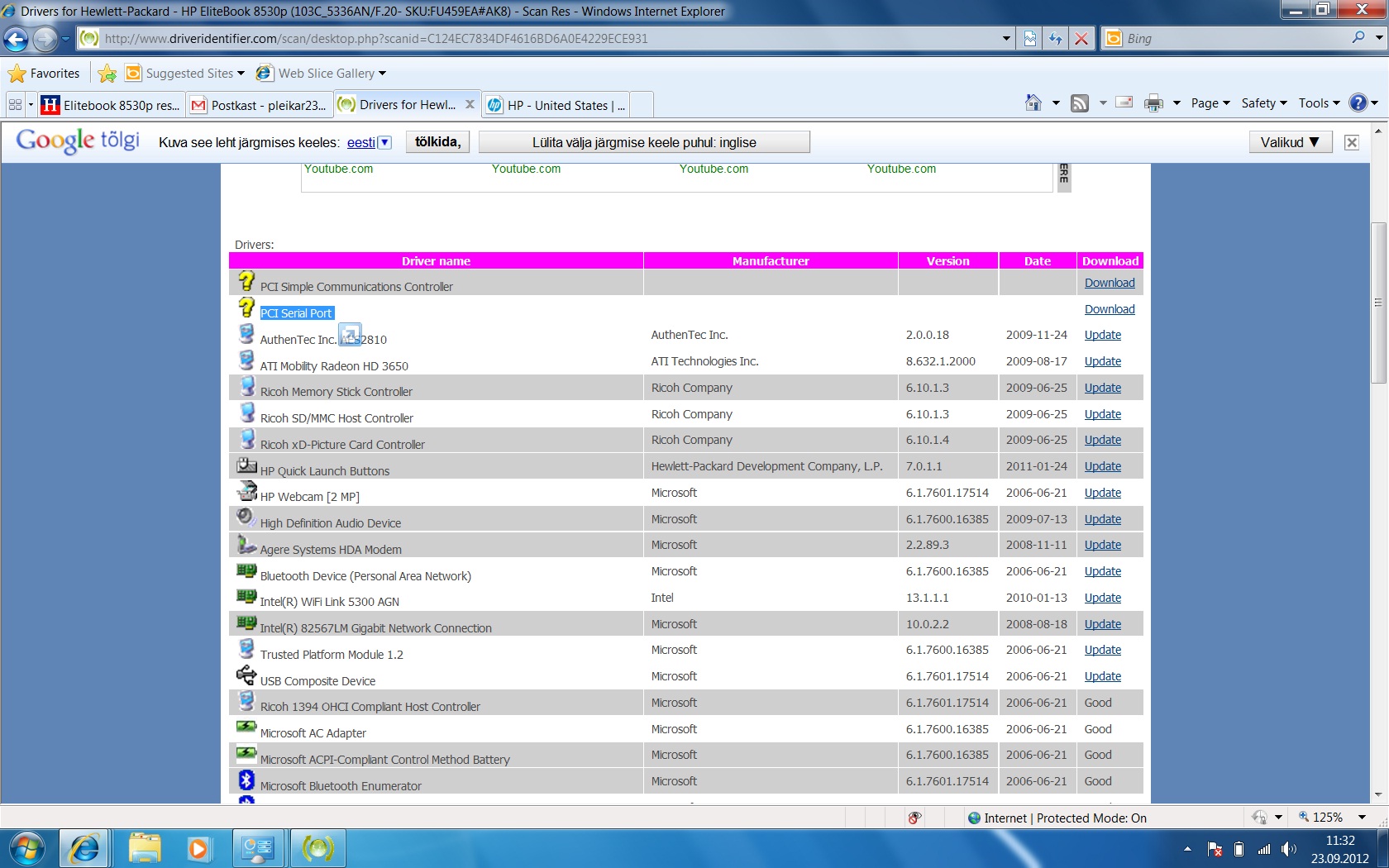Click the Read Mail toolbar icon
Screen dimensions: 1389x868
tap(1124, 103)
